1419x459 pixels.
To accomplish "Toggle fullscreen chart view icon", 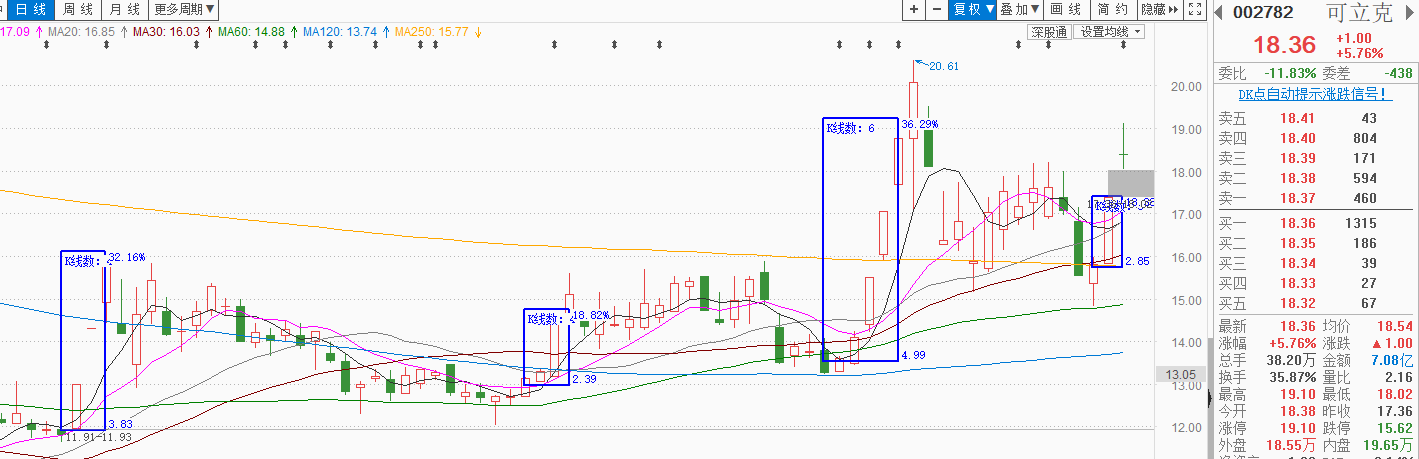I will 1194,10.
